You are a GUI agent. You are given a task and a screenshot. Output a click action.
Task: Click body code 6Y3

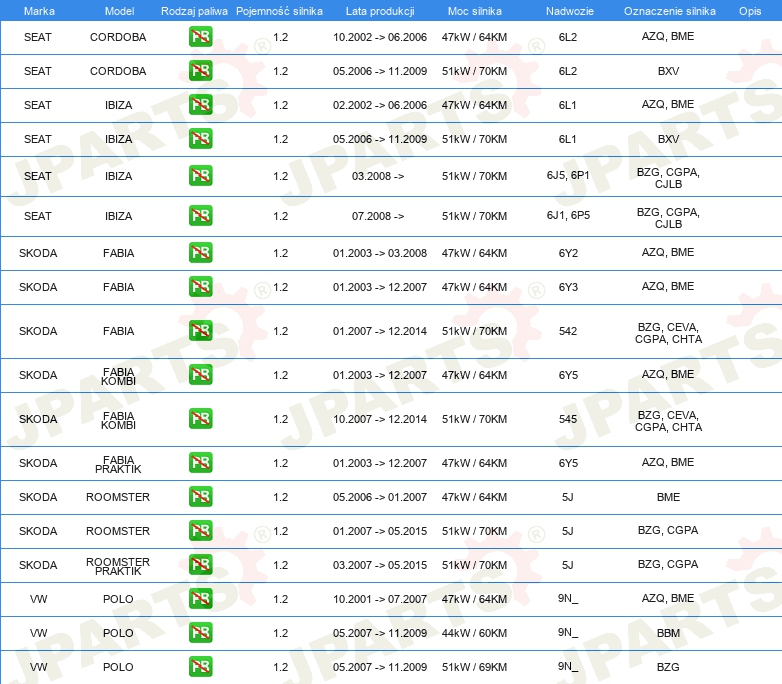point(568,287)
